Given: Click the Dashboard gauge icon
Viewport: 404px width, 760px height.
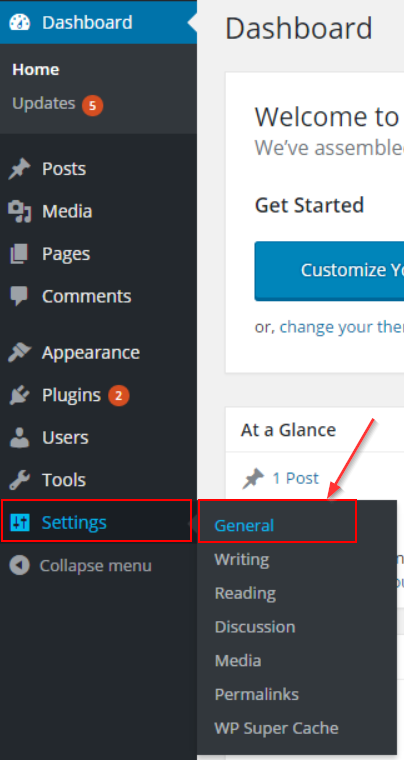Looking at the screenshot, I should tap(19, 22).
